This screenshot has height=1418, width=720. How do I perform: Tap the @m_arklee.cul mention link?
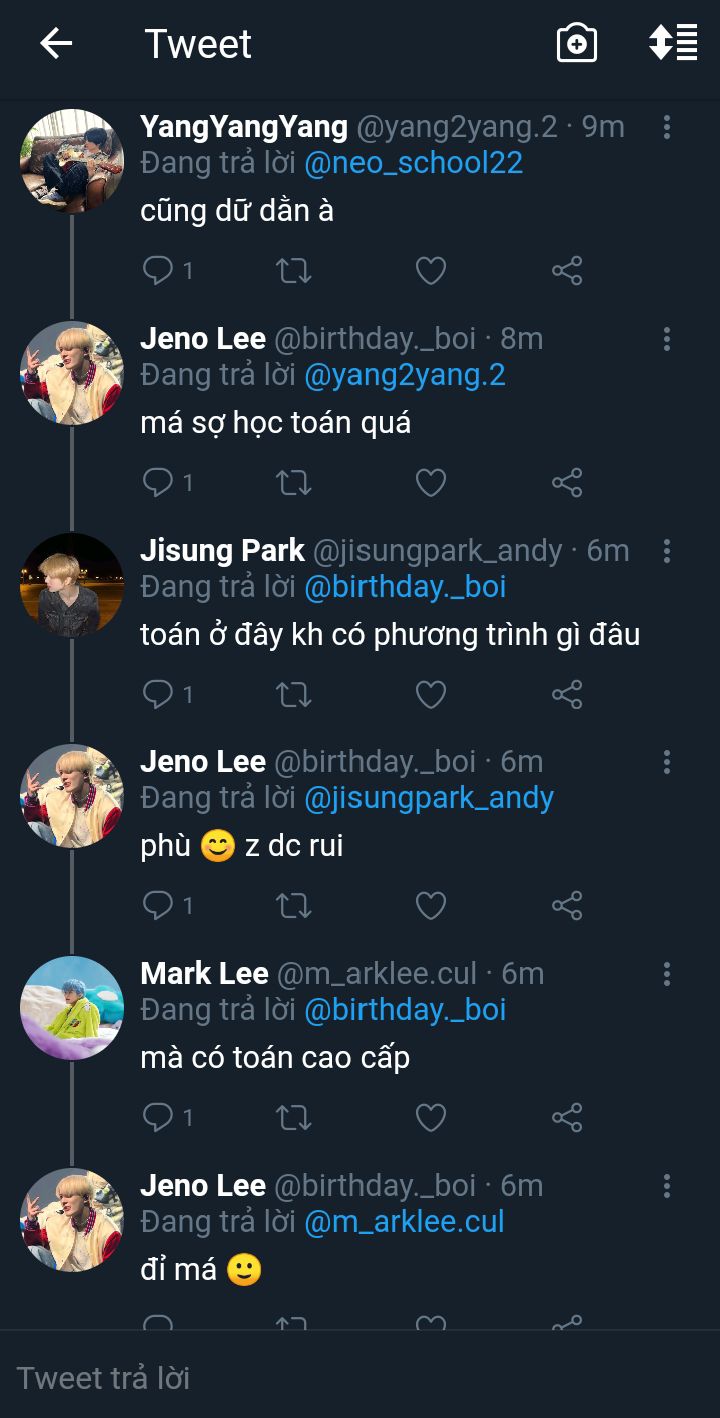404,1221
